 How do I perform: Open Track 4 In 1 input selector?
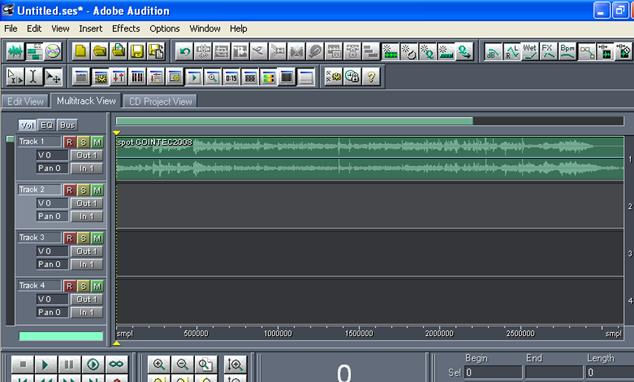87,312
